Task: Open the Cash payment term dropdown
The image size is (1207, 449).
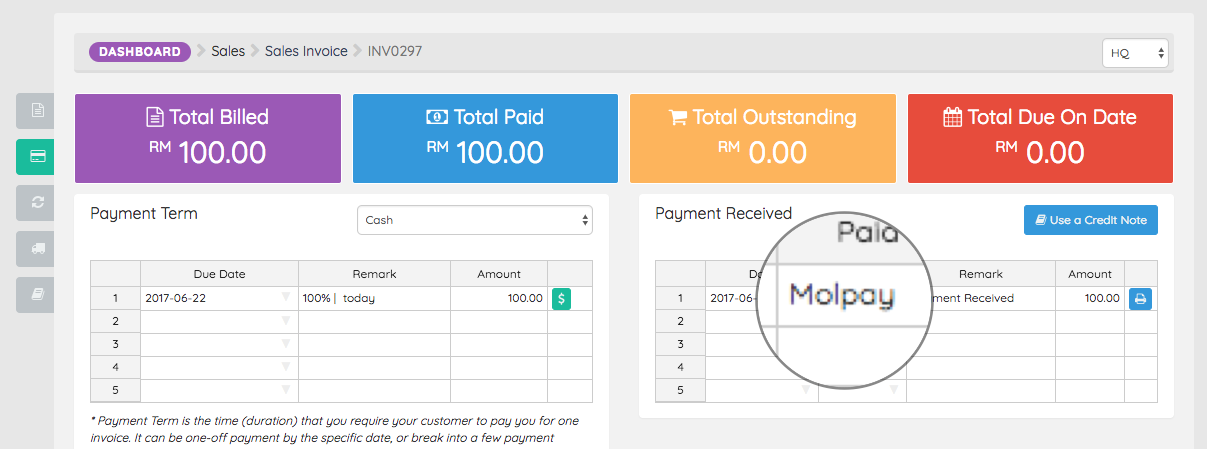Action: [x=474, y=220]
